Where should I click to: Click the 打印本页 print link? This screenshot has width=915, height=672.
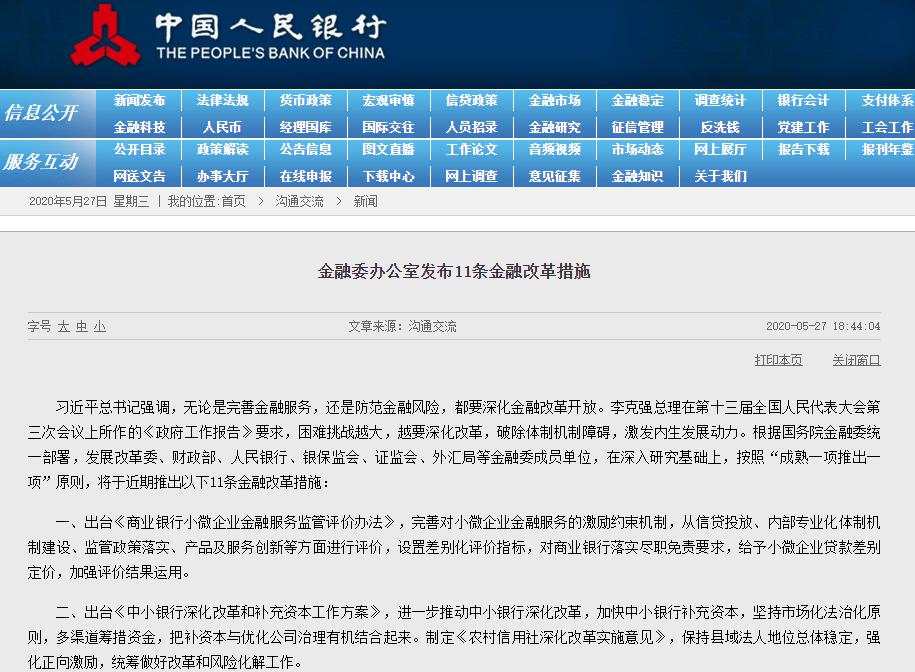778,360
